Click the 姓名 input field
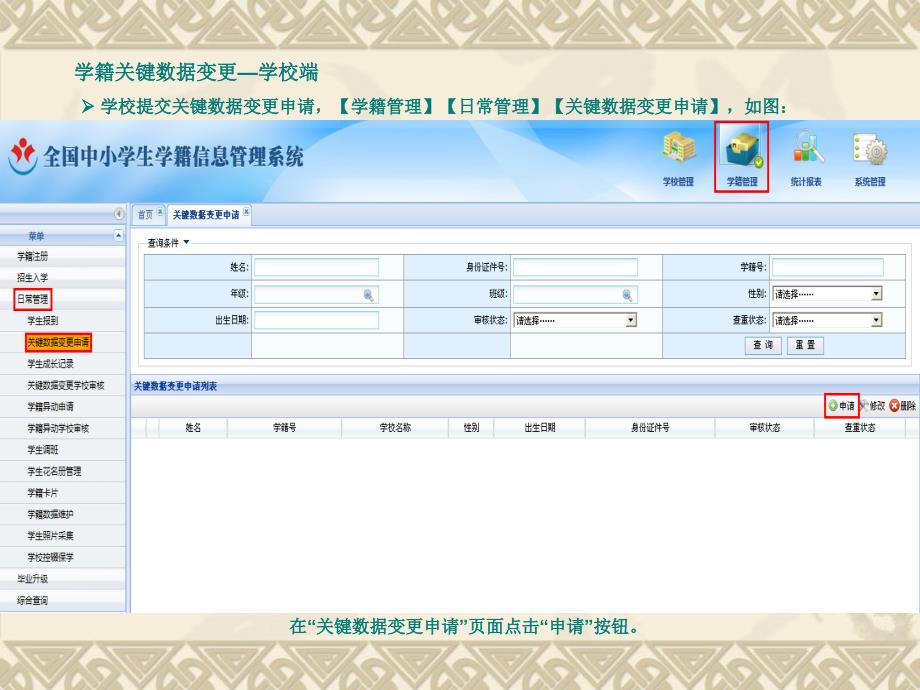This screenshot has width=920, height=690. pos(316,267)
